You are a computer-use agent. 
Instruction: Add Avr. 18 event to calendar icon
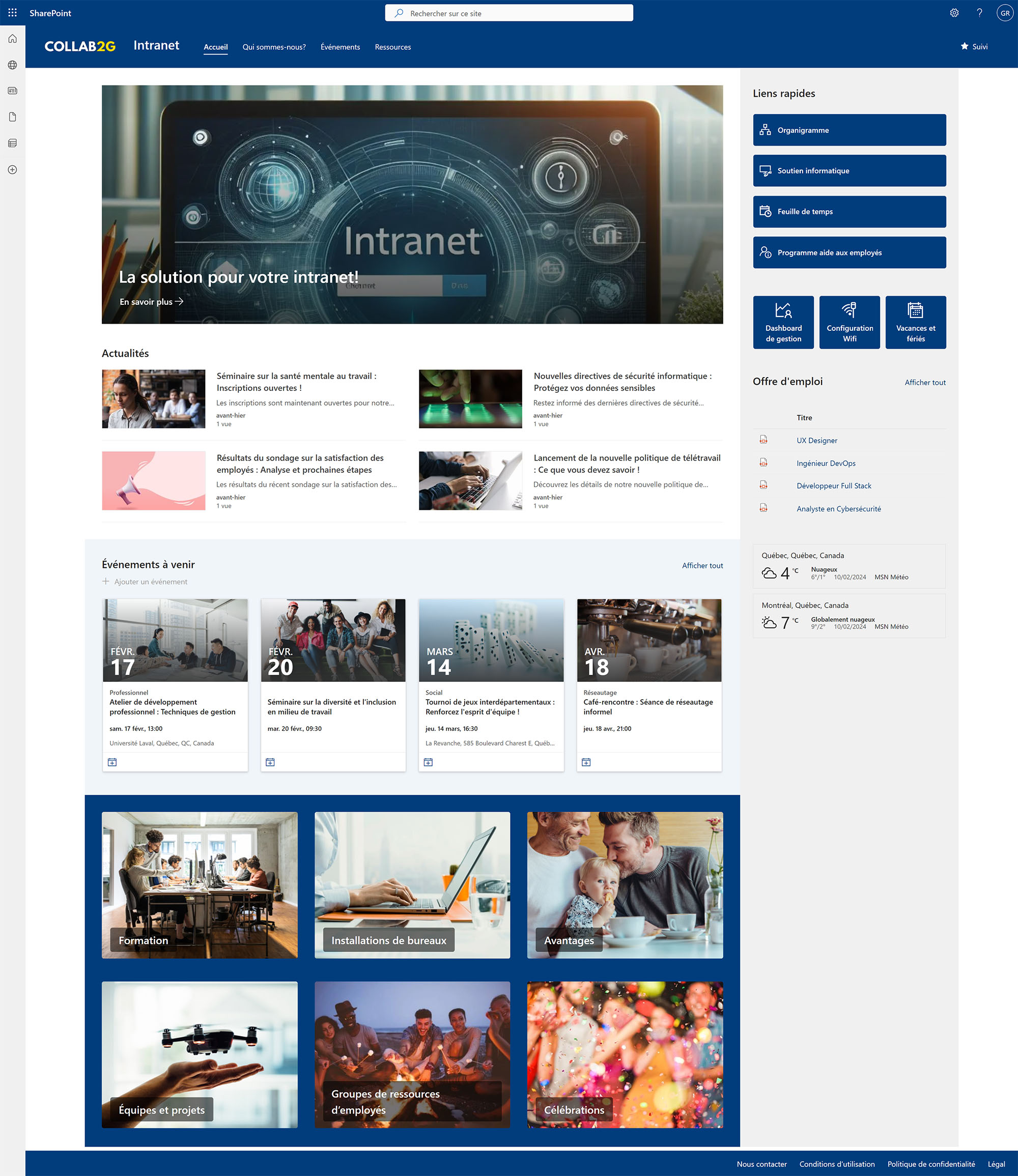pyautogui.click(x=586, y=762)
